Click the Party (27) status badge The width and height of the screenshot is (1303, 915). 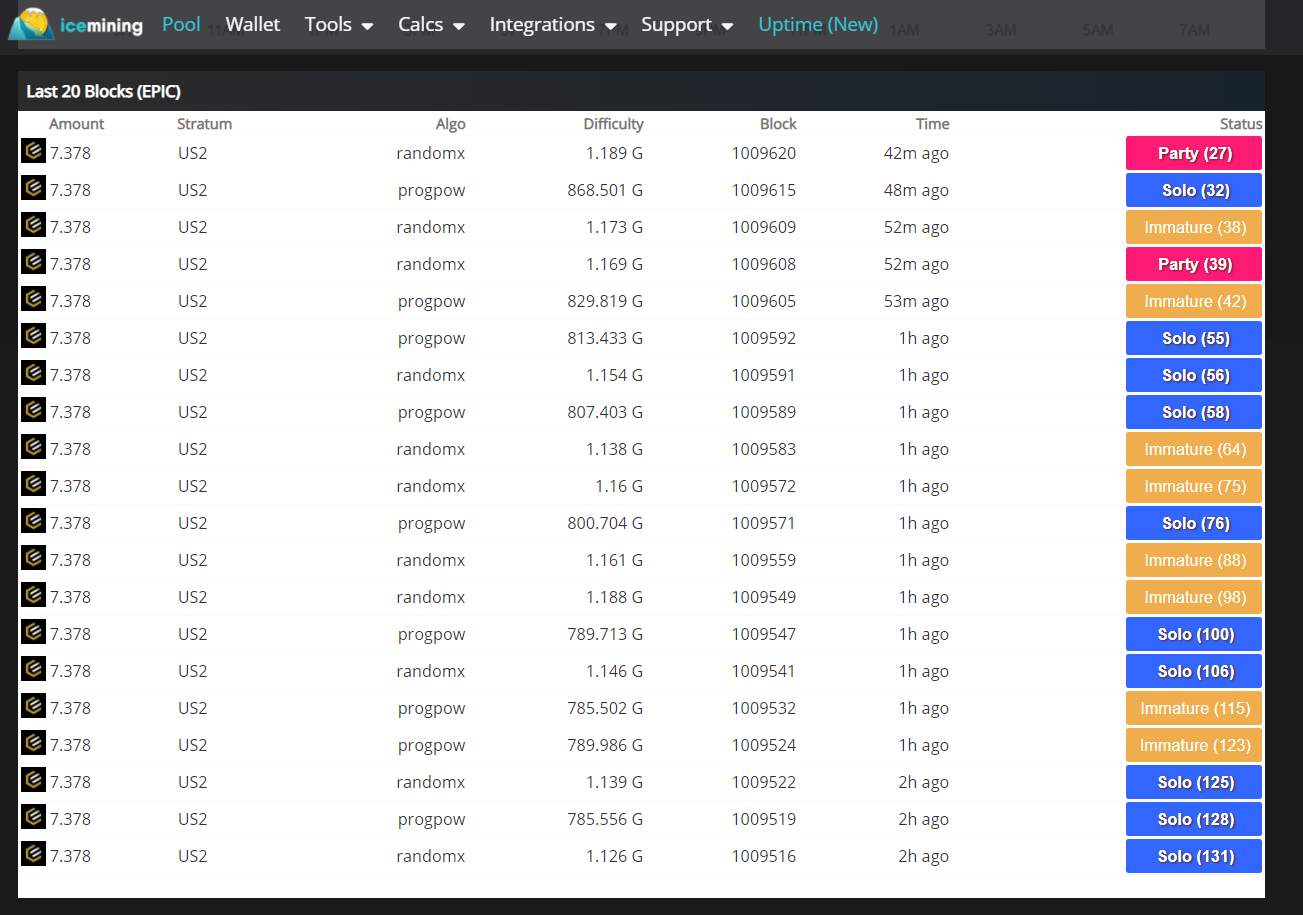coord(1194,153)
